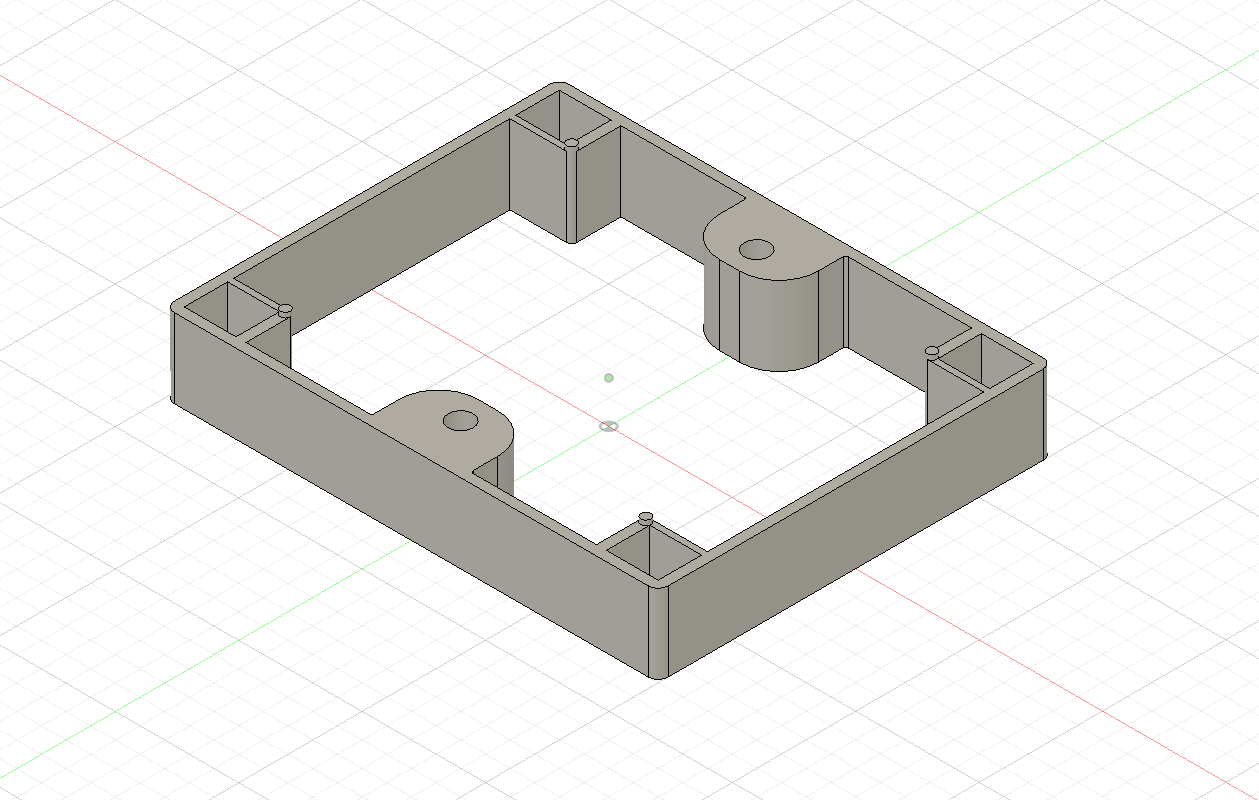Pick the small peg at the topmost corner

pyautogui.click(x=571, y=143)
